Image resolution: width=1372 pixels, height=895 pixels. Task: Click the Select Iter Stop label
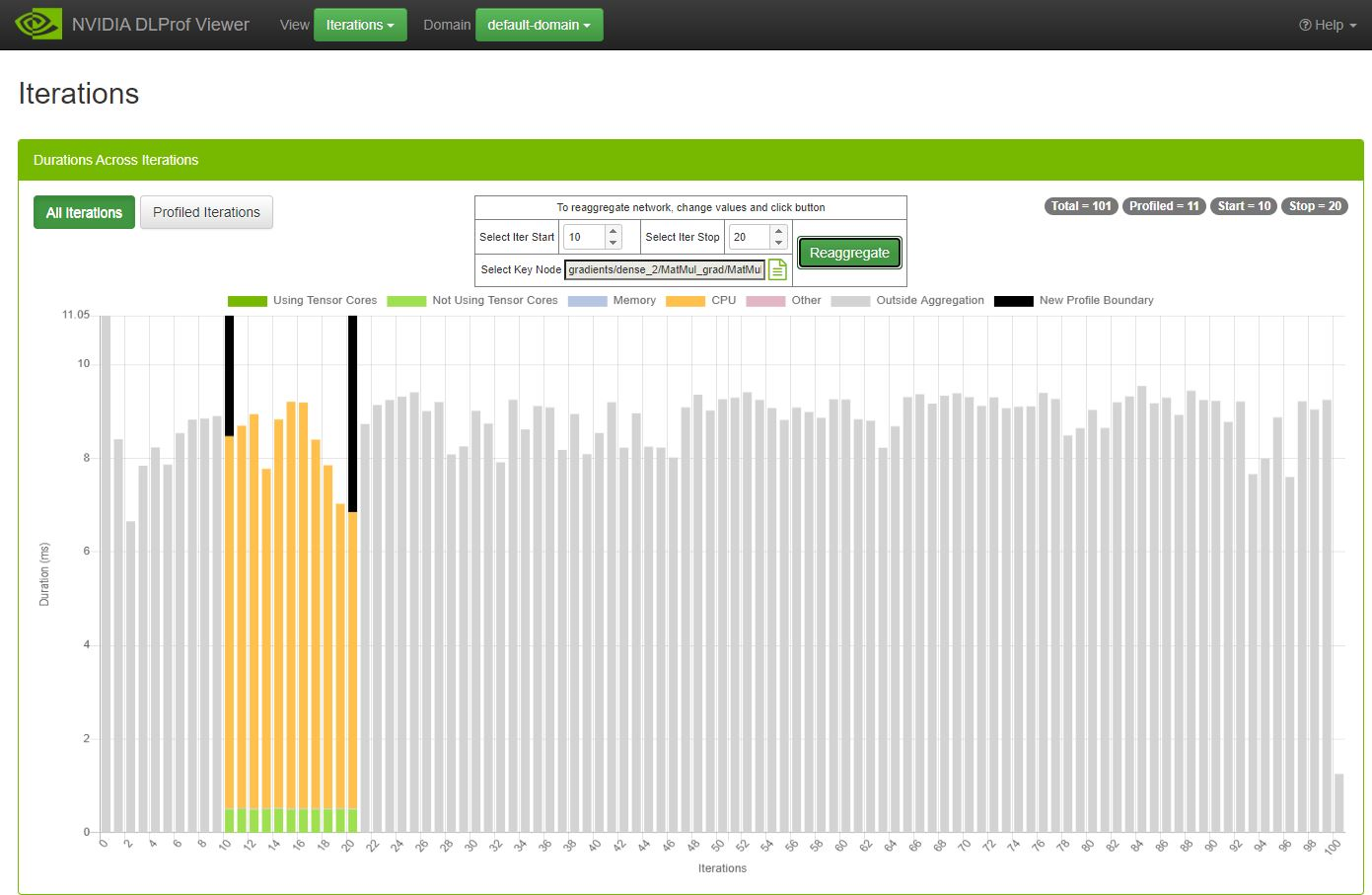click(x=683, y=237)
